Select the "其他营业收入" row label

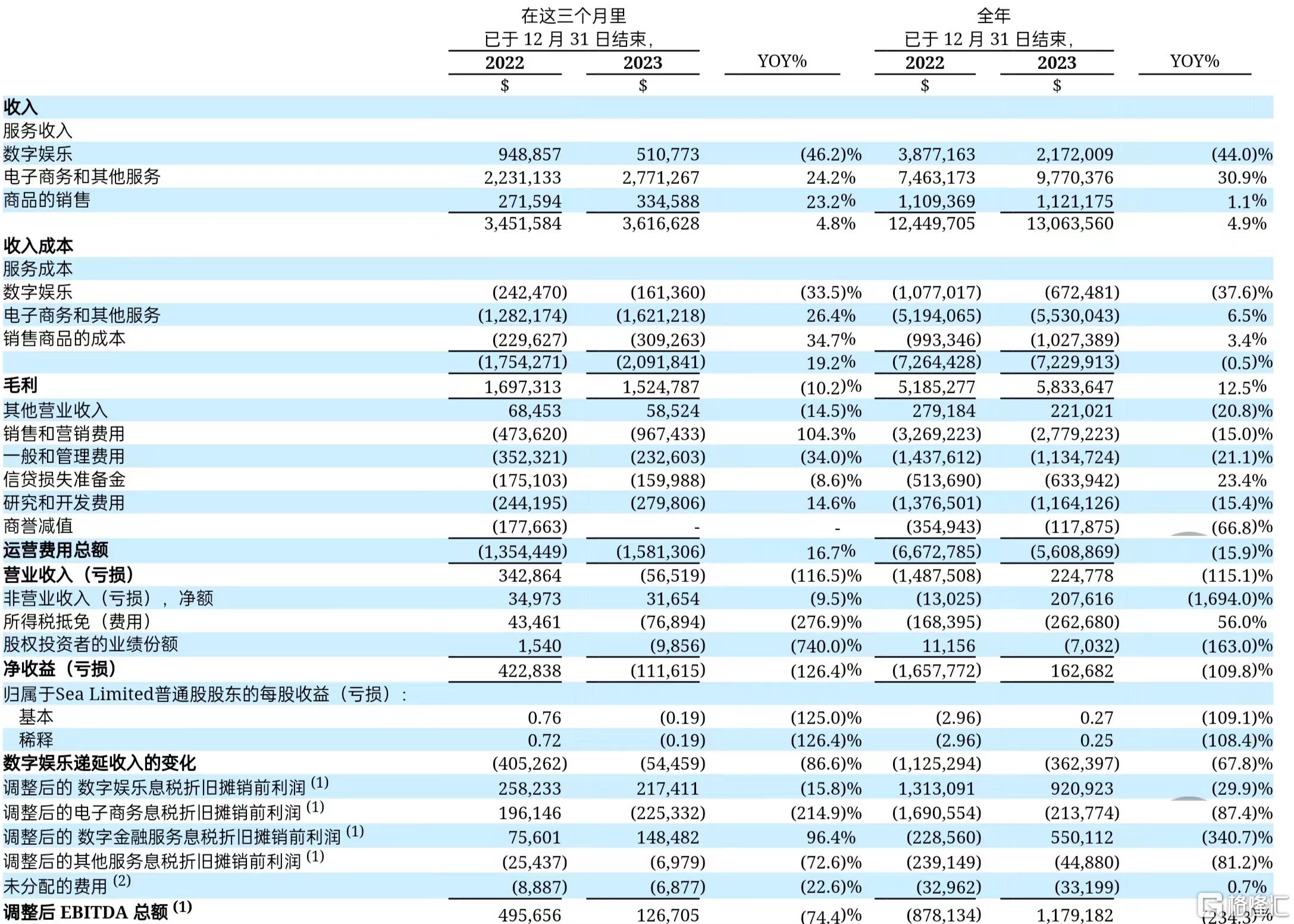[55, 410]
